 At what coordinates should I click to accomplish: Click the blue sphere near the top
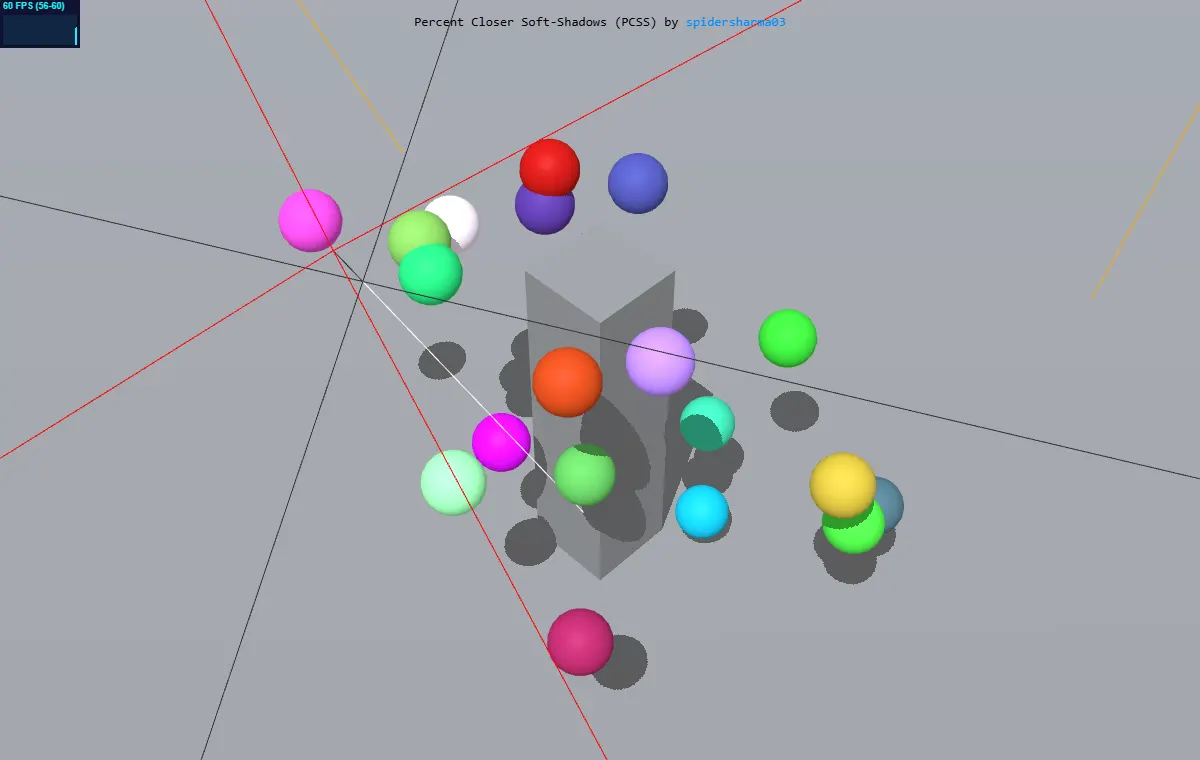(x=638, y=183)
